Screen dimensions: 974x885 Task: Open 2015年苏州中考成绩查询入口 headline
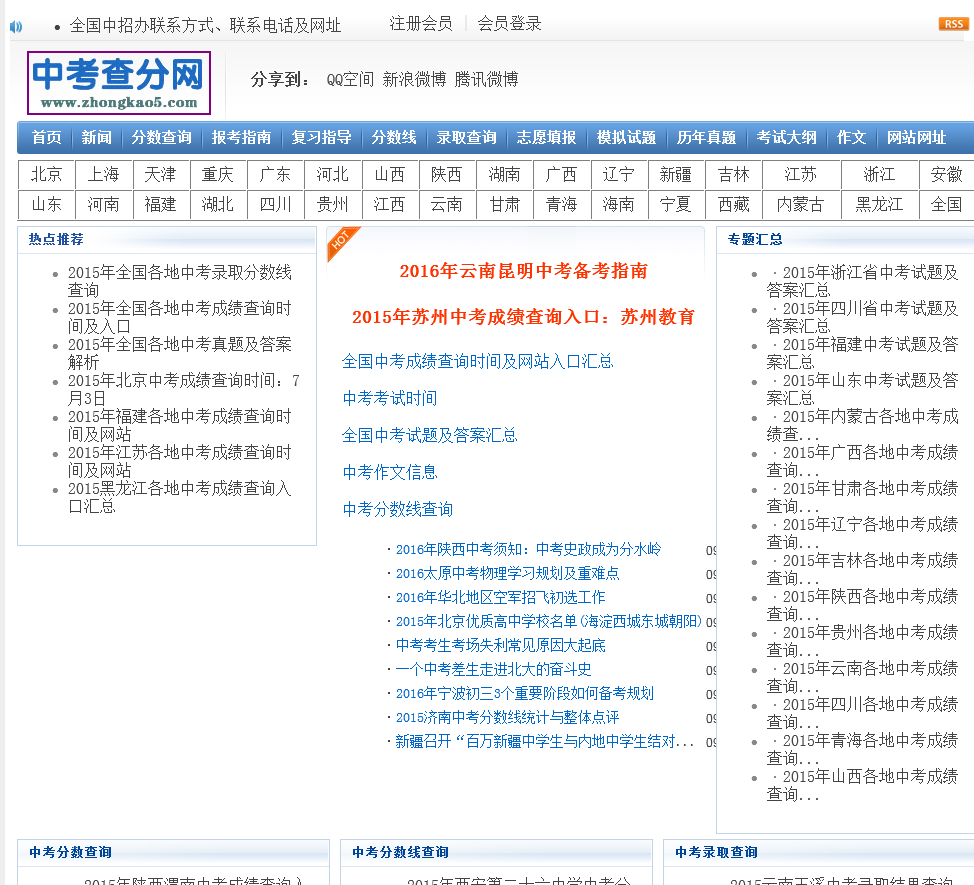tap(524, 317)
